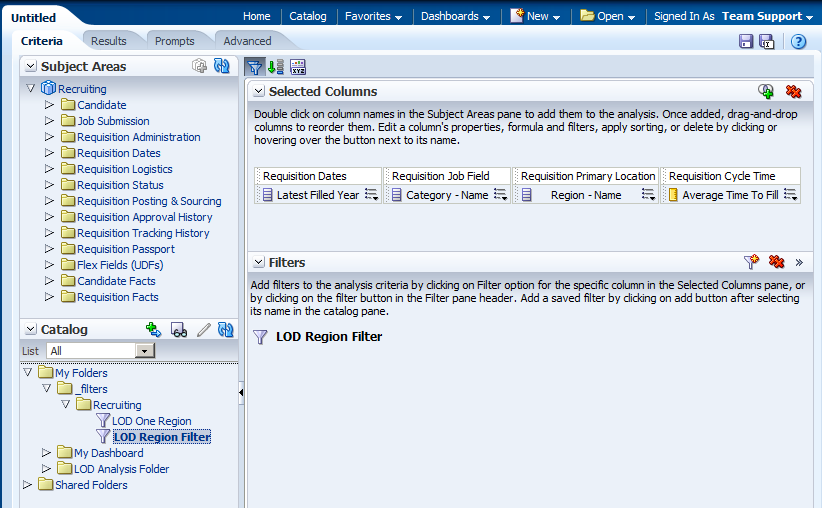Create a new filter in Filters pane
The width and height of the screenshot is (822, 508).
(x=751, y=262)
